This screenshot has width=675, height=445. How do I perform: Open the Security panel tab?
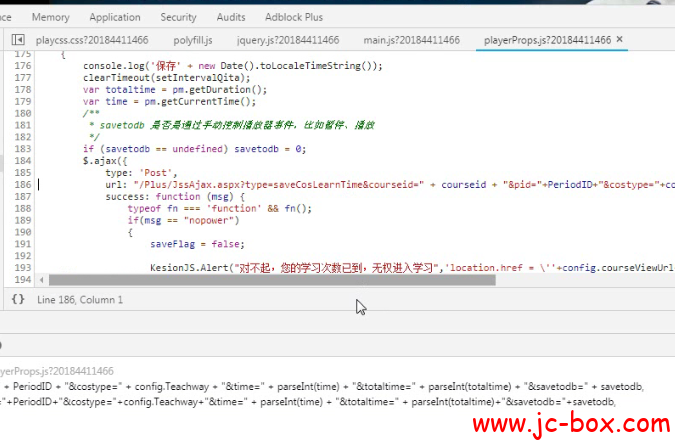178,17
